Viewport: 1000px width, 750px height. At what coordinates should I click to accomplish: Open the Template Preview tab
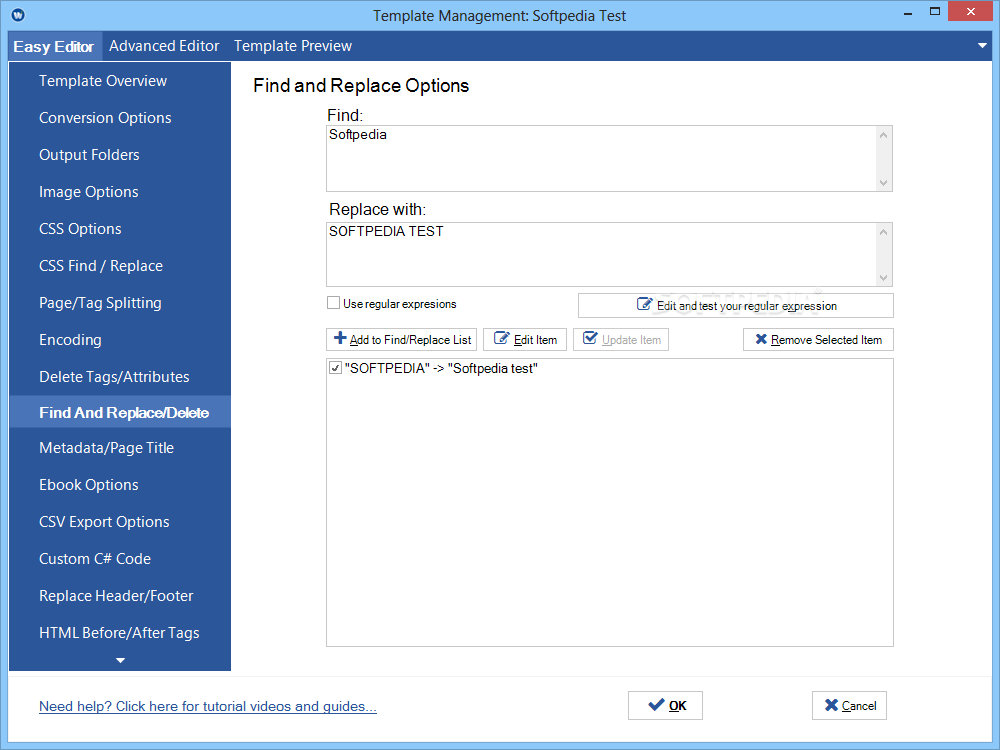[x=293, y=46]
